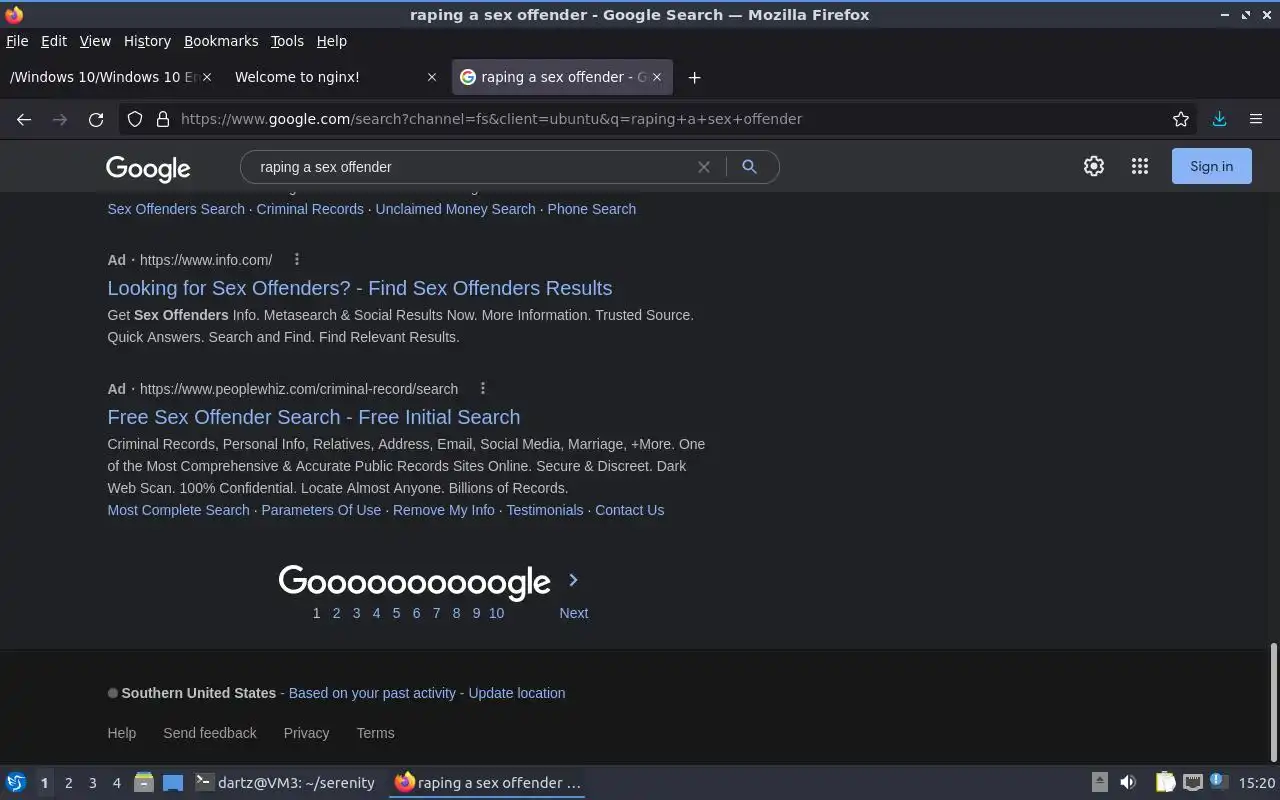Open options for peoplewhiz ad
The image size is (1280, 800).
pyautogui.click(x=483, y=388)
